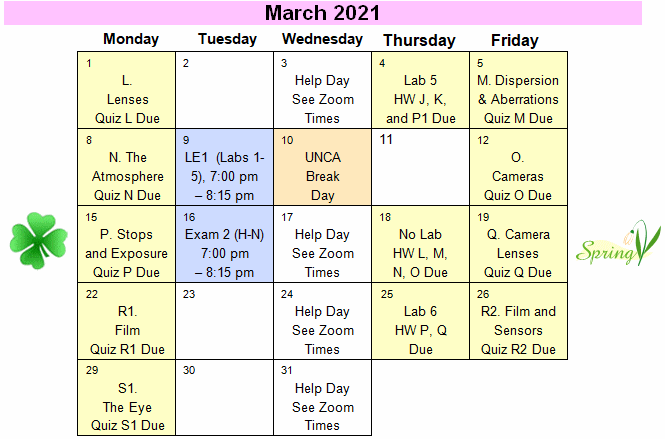The width and height of the screenshot is (665, 439).
Task: Click the Monday column header
Action: click(x=131, y=39)
